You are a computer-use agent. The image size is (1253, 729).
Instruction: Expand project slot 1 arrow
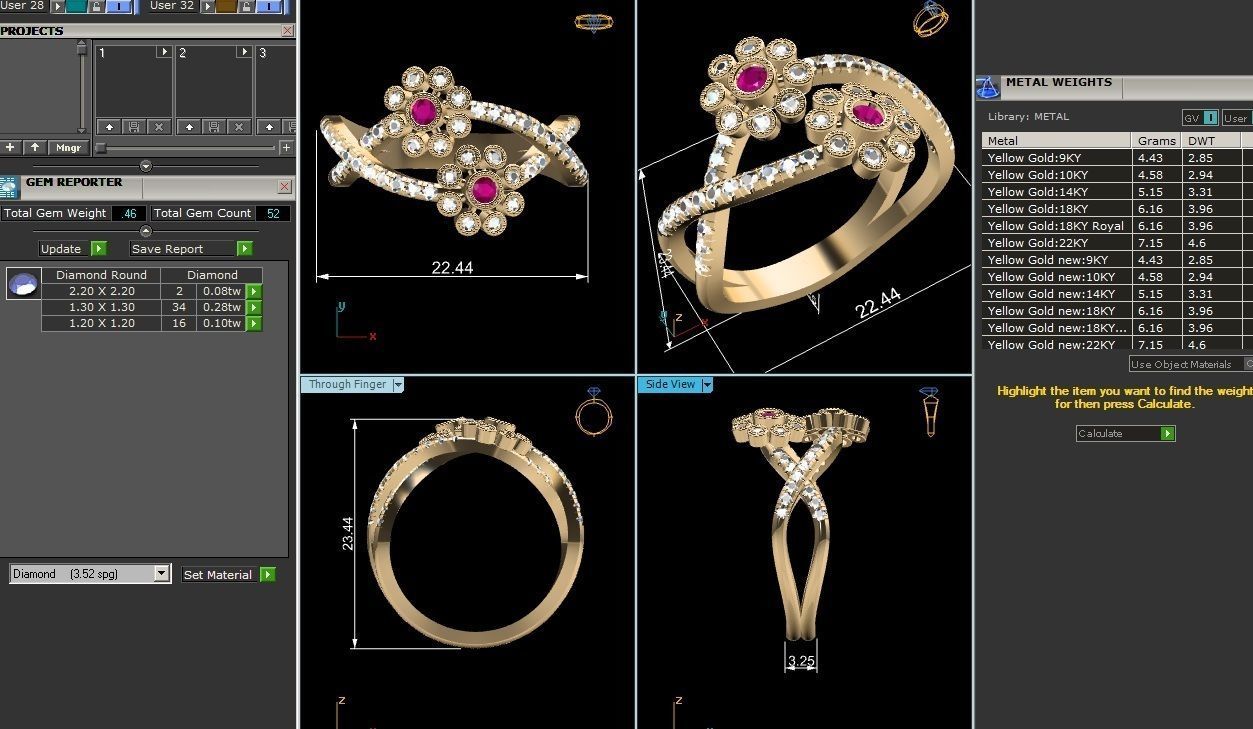[x=164, y=52]
